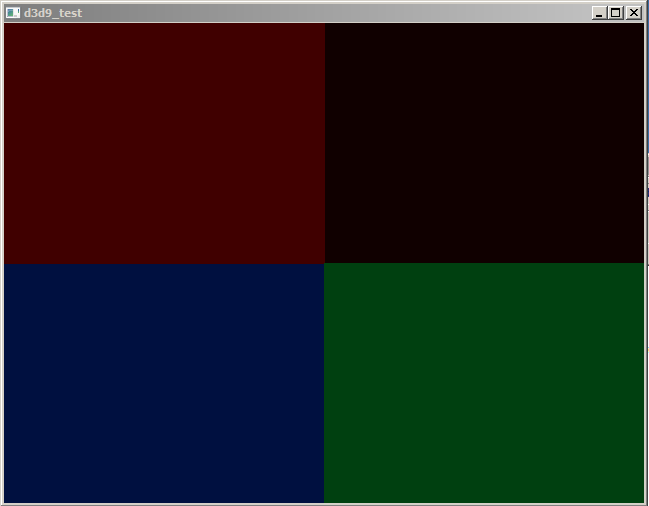The image size is (649, 506).
Task: Maximize the d3d9_test window
Action: click(x=615, y=13)
